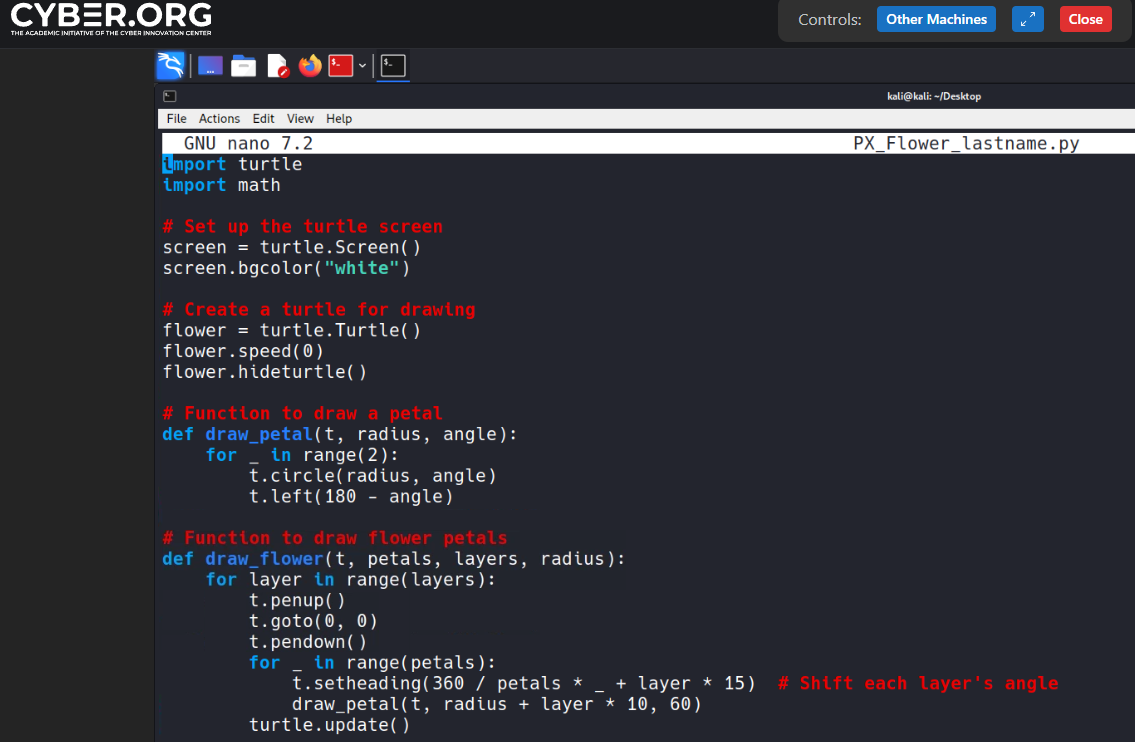Image resolution: width=1135 pixels, height=742 pixels.
Task: Click the fullscreen expand arrows button
Action: (1027, 19)
